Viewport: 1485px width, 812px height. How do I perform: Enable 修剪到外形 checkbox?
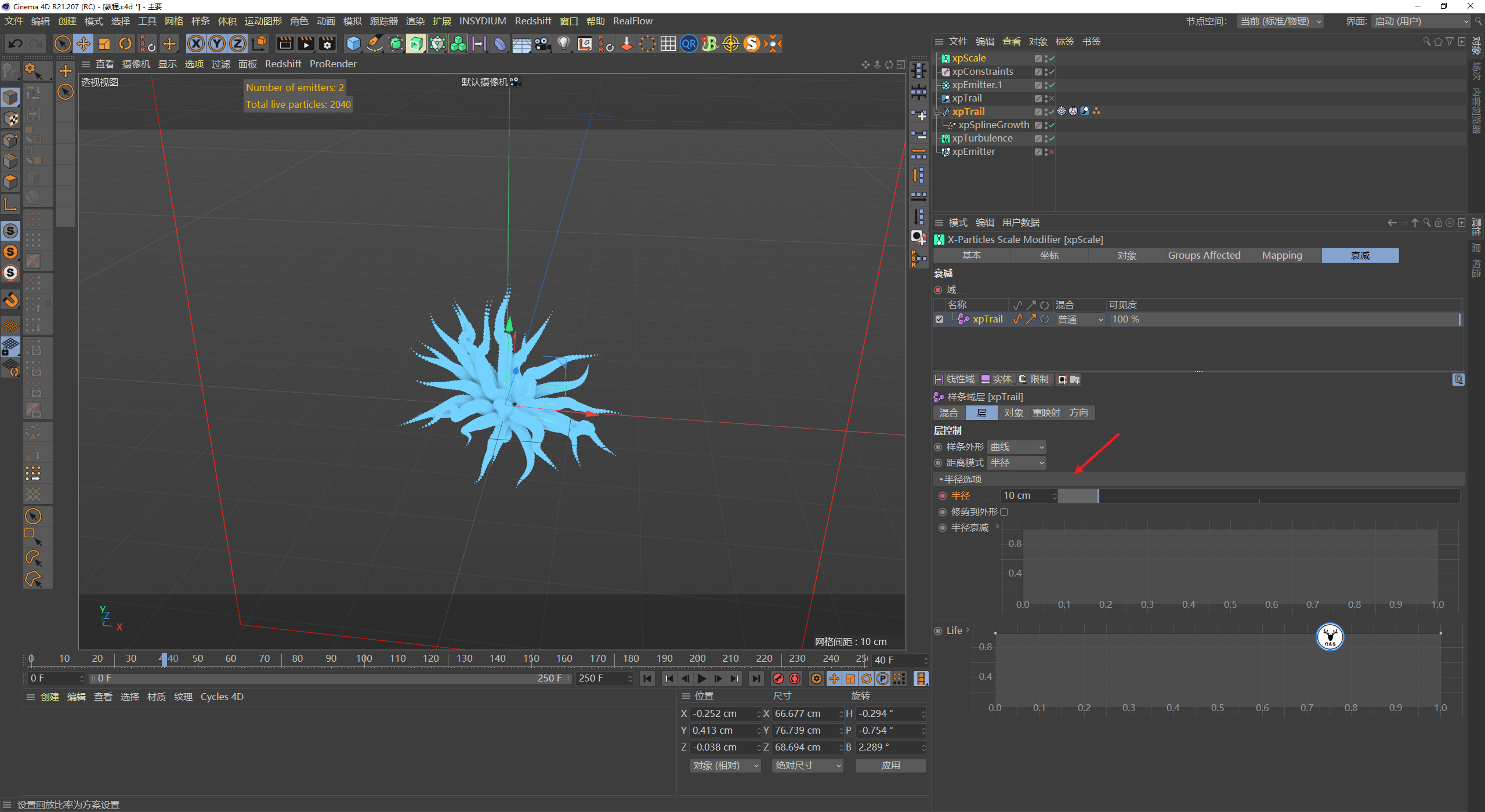[1004, 512]
